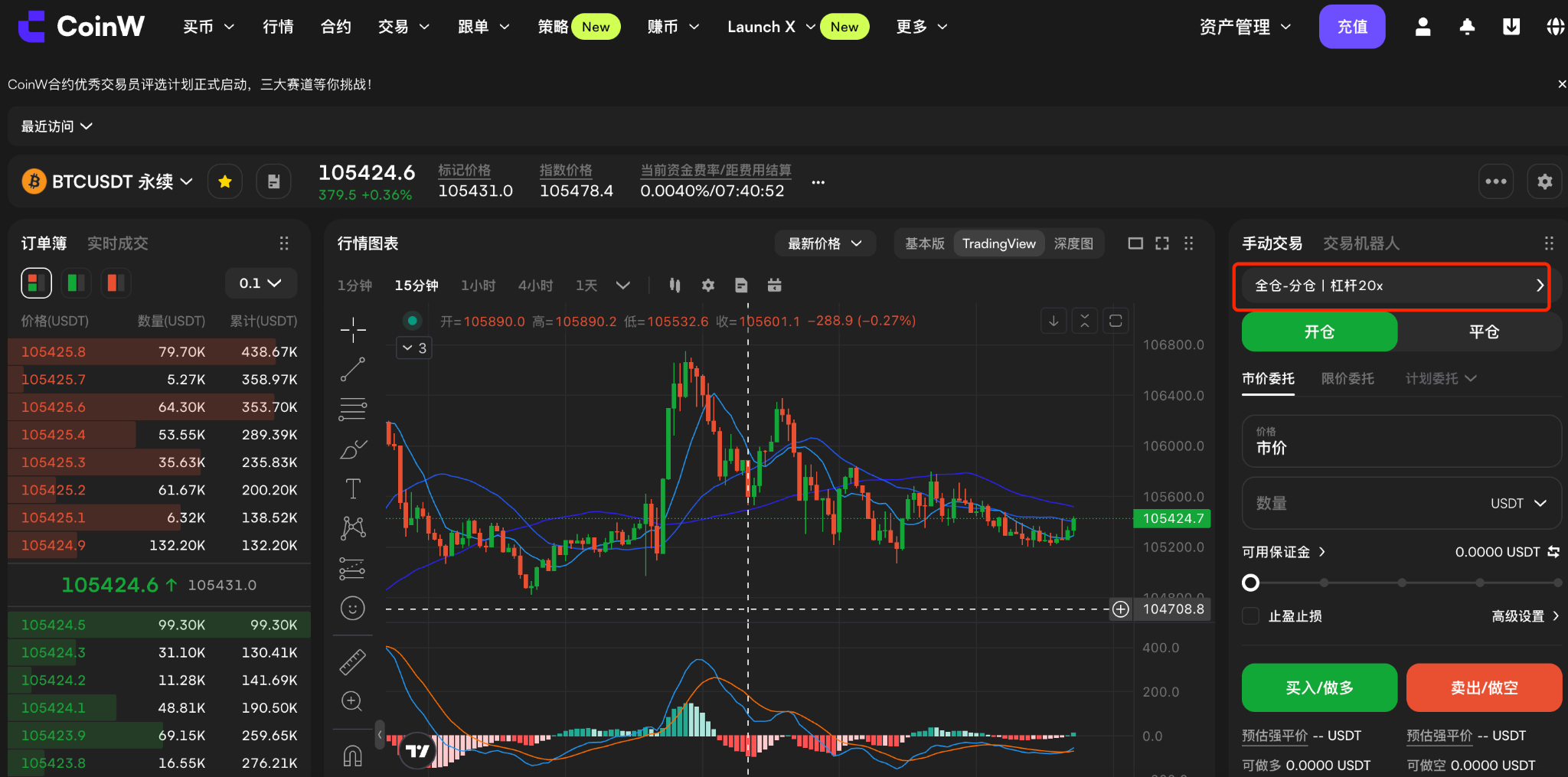This screenshot has height=777, width=1568.
Task: Open the emoji icons tool
Action: [x=353, y=609]
